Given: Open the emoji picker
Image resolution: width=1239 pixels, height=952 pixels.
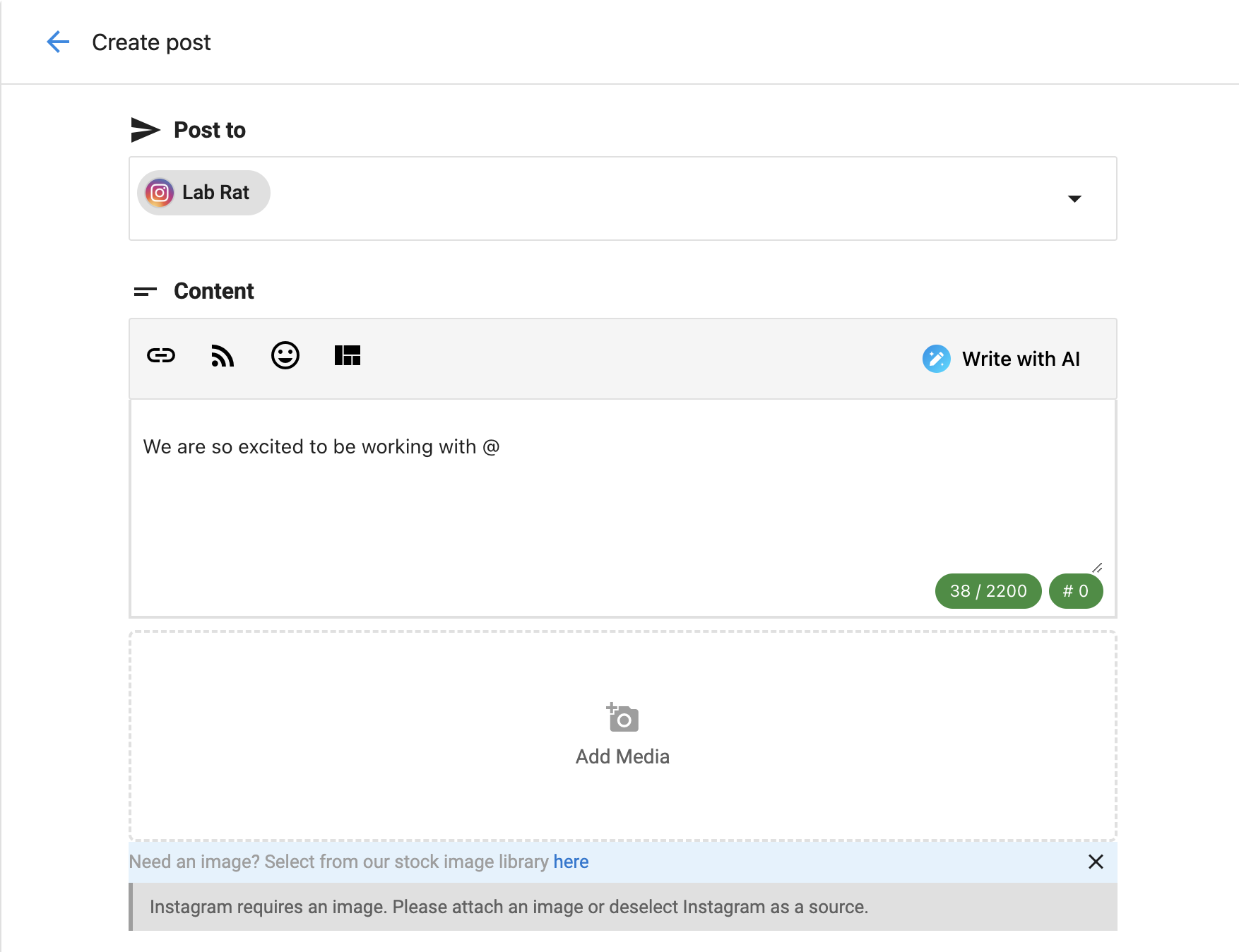Looking at the screenshot, I should tap(285, 357).
